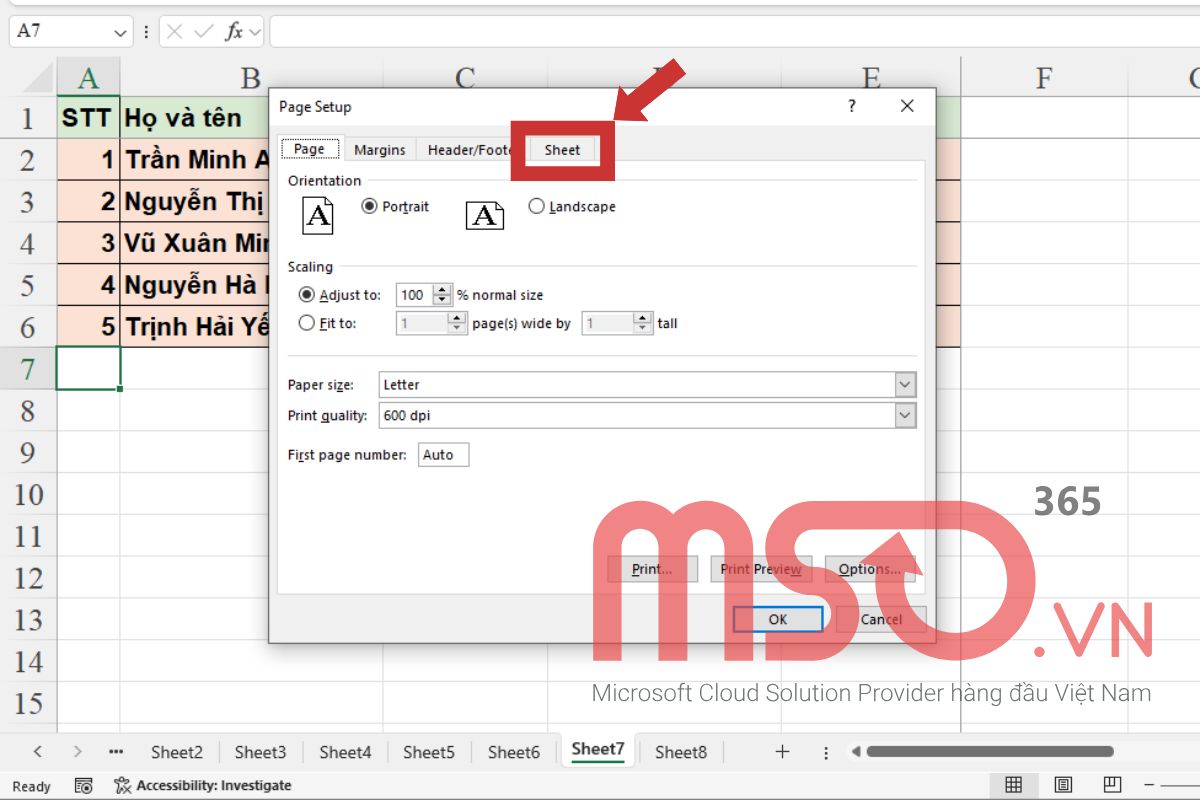This screenshot has width=1200, height=800.
Task: Click the dialog Help question mark
Action: coord(852,106)
